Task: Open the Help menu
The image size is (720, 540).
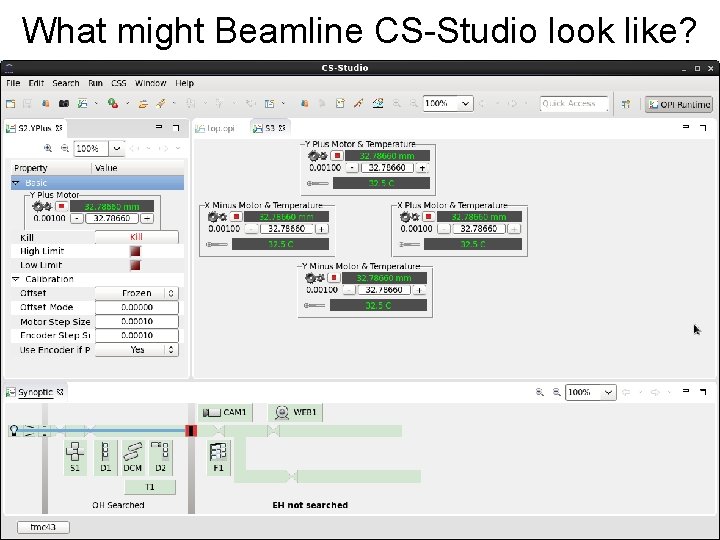Action: click(185, 83)
